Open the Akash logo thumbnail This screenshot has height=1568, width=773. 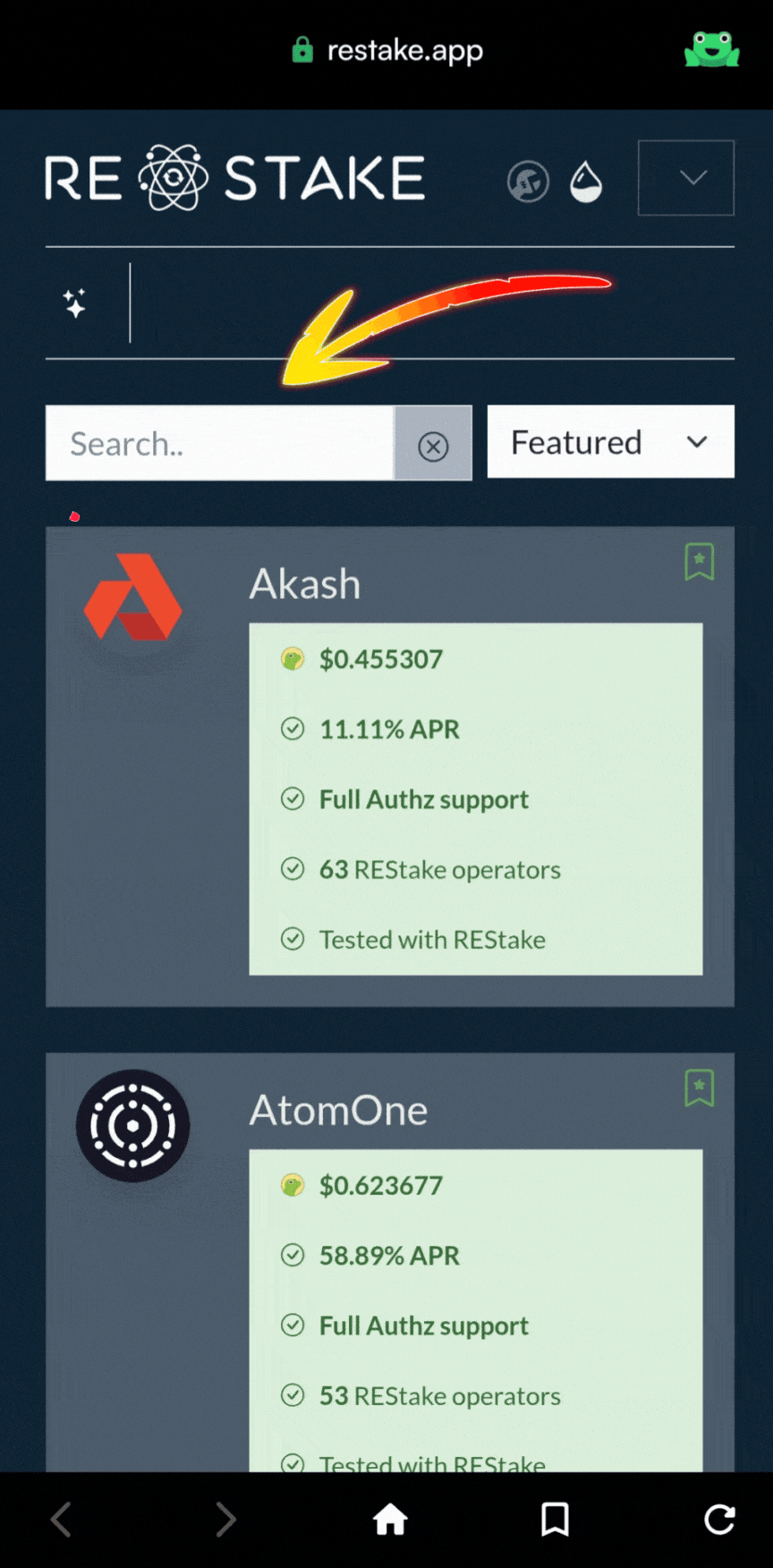tap(132, 597)
